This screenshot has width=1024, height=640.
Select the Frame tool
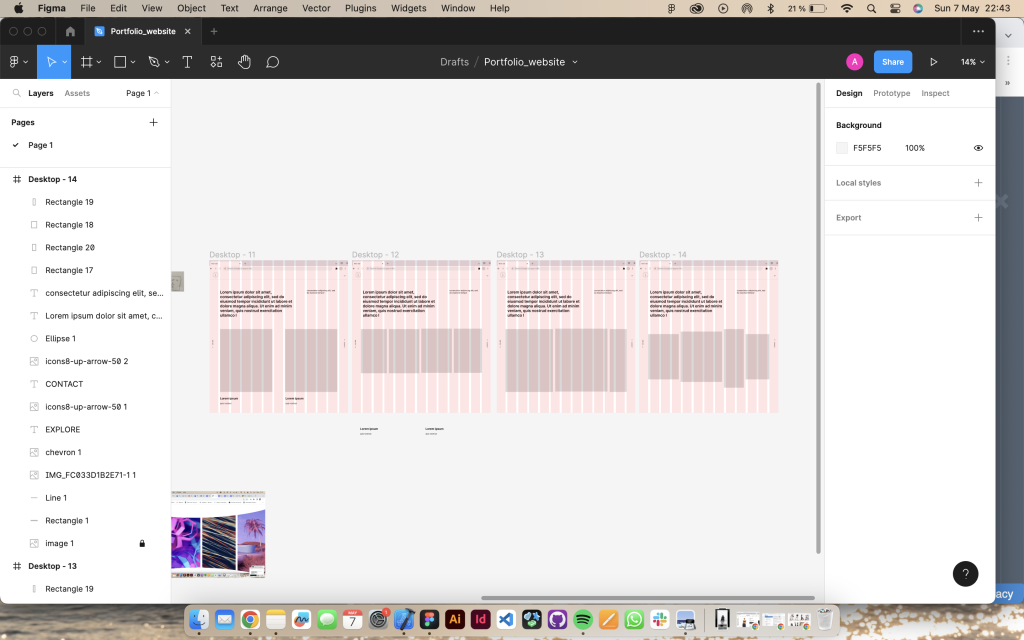[x=86, y=62]
